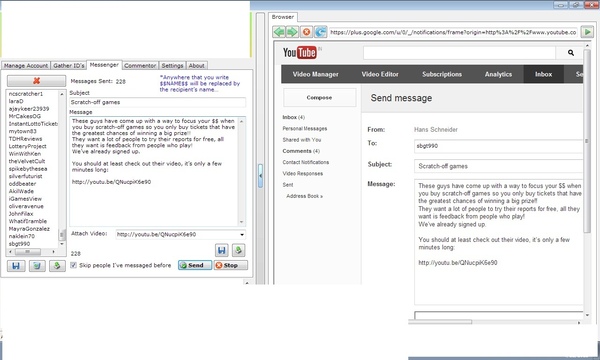
Task: Open Video Manager in YouTube nav
Action: coord(315,74)
